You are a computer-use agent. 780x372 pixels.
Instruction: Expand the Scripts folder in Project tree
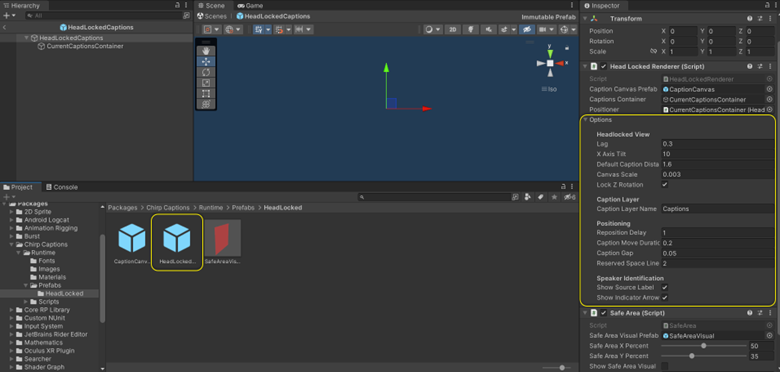point(26,302)
